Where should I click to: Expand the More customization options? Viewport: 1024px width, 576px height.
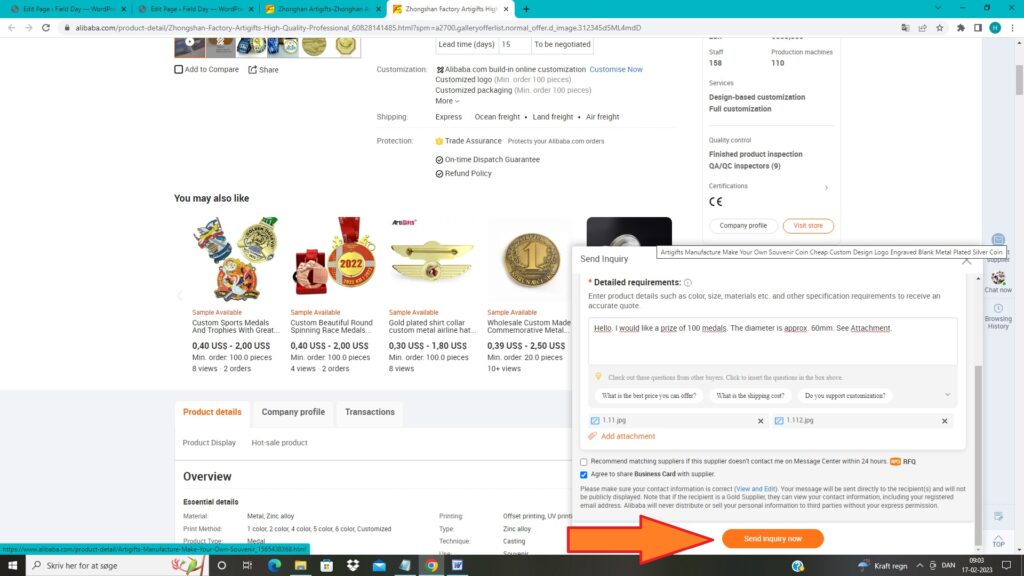[447, 101]
